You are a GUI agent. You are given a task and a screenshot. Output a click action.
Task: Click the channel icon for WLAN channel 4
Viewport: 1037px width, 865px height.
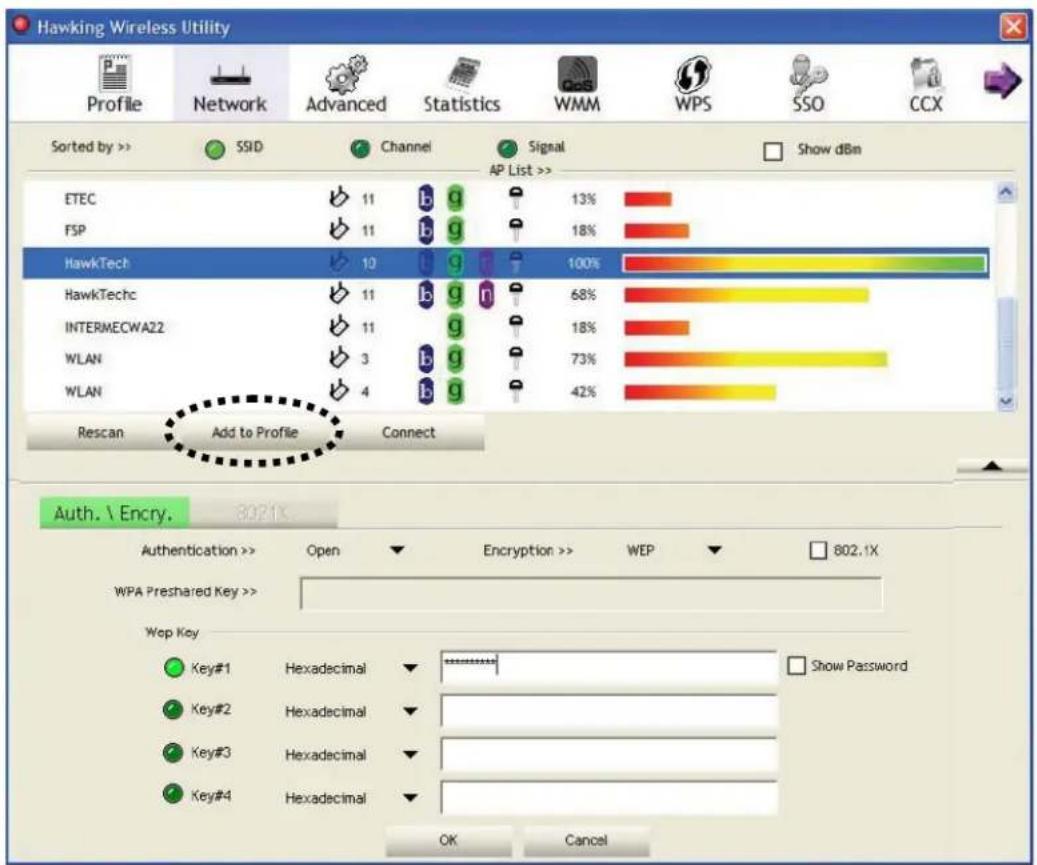(x=339, y=390)
